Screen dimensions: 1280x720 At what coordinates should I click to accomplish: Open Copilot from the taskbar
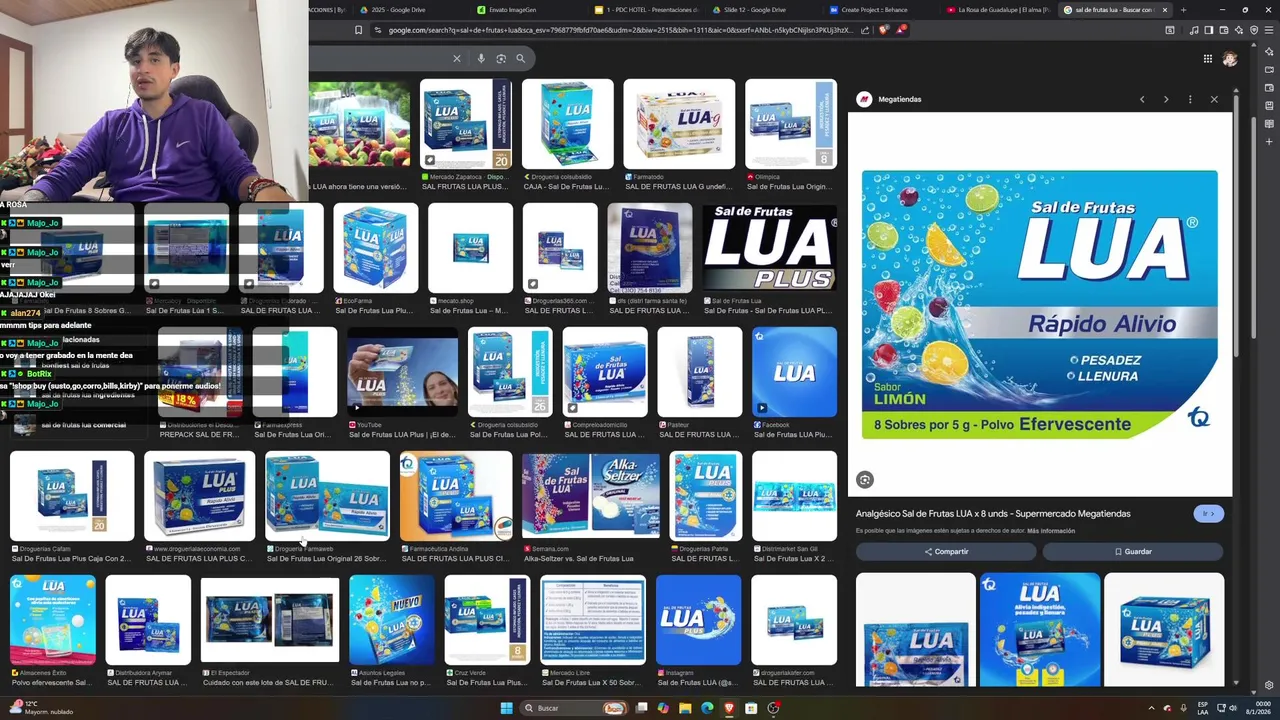(663, 708)
